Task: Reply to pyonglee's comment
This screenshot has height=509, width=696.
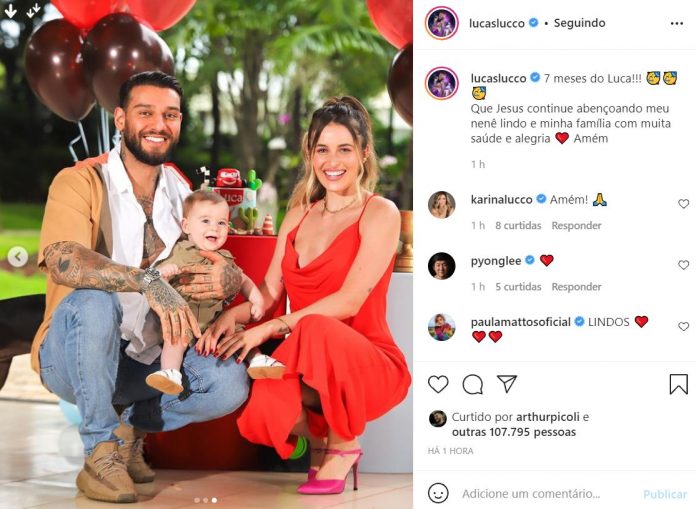Action: click(576, 287)
